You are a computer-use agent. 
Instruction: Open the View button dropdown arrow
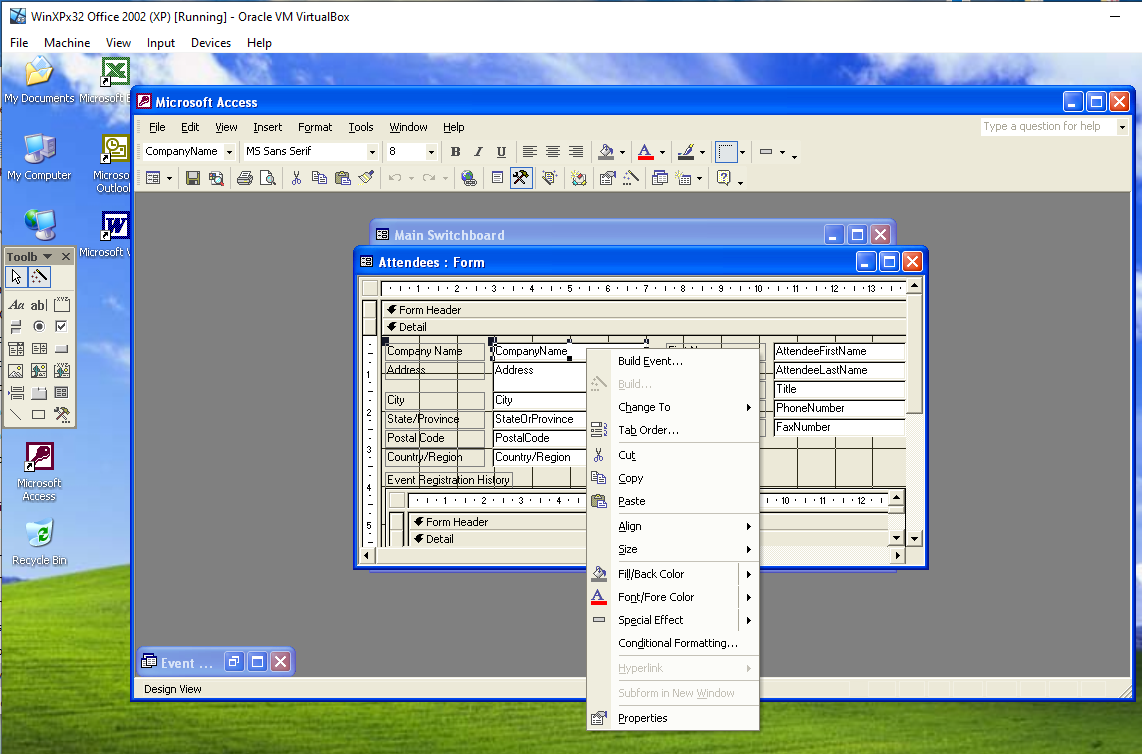click(169, 178)
